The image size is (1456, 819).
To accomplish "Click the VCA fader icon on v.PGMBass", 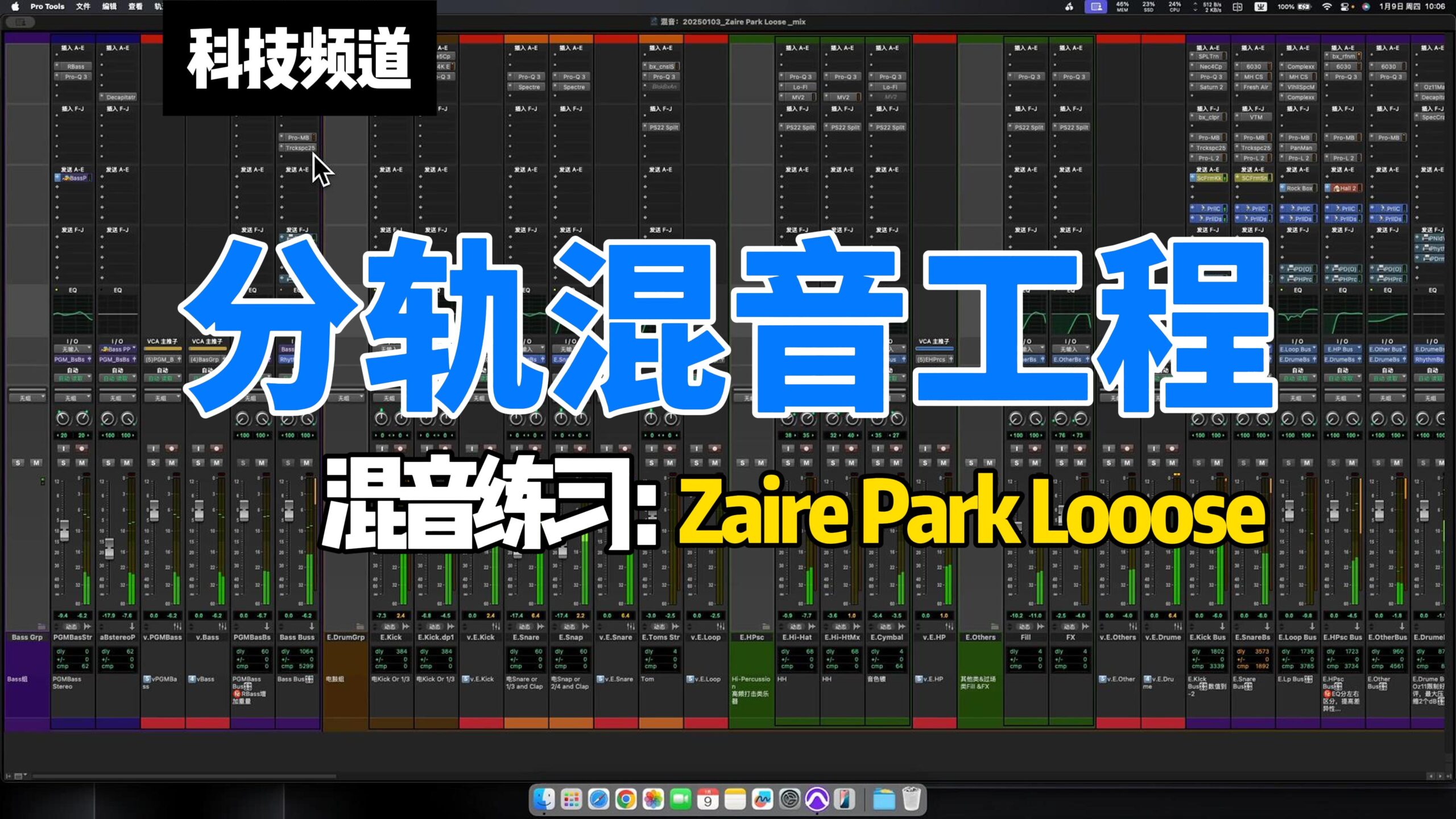I will coord(177,626).
